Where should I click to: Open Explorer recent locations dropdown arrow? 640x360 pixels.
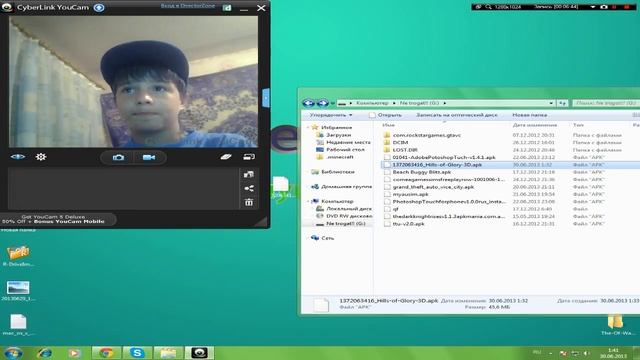coord(333,103)
